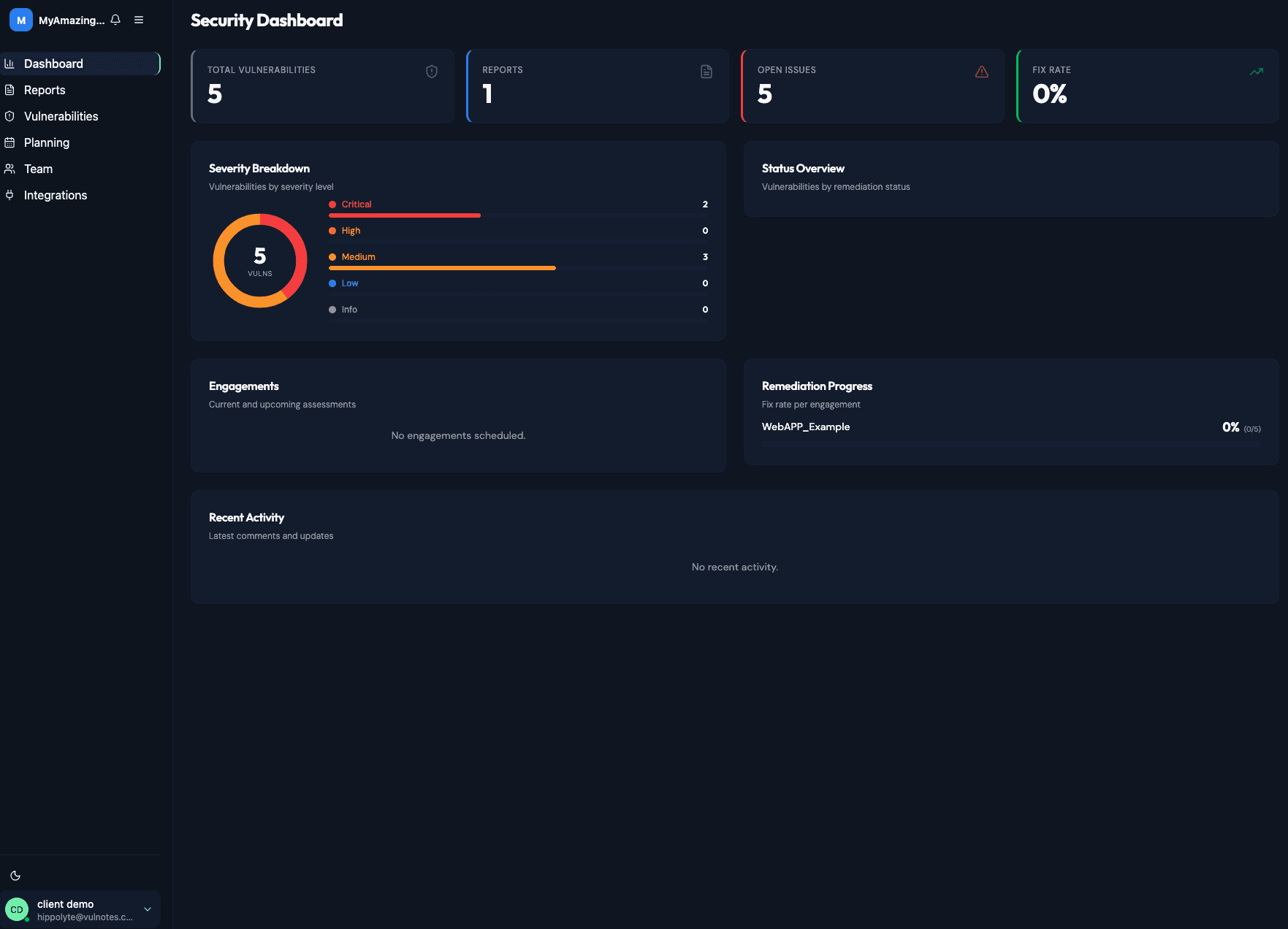Viewport: 1288px width, 929px height.
Task: Open the MyAmazing workspace switcher
Action: click(x=57, y=20)
